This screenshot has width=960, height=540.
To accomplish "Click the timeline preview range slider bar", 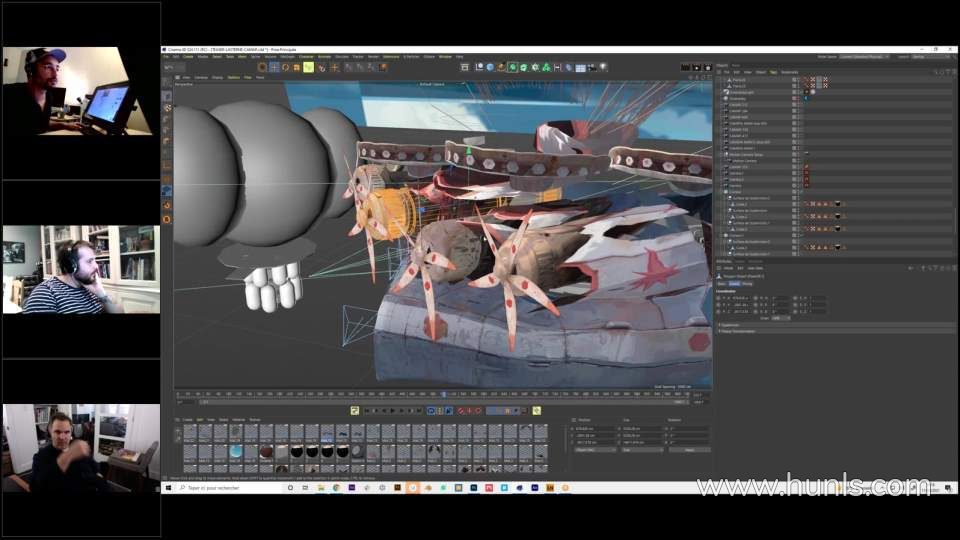I will [444, 402].
